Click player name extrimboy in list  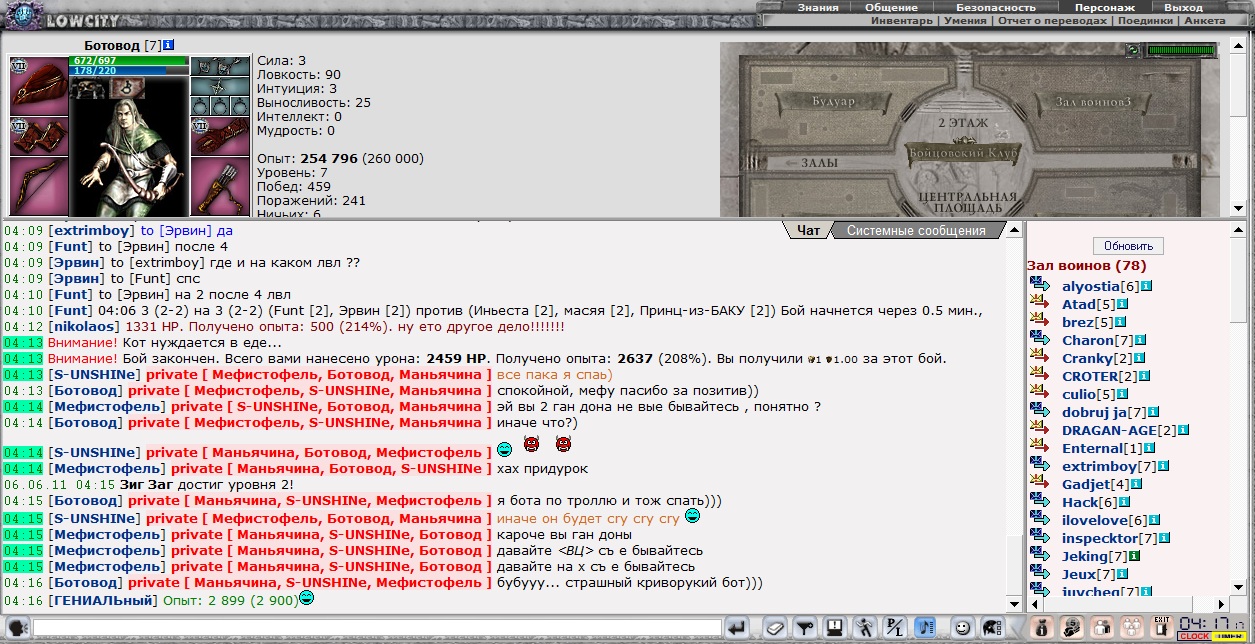pyautogui.click(x=1099, y=467)
